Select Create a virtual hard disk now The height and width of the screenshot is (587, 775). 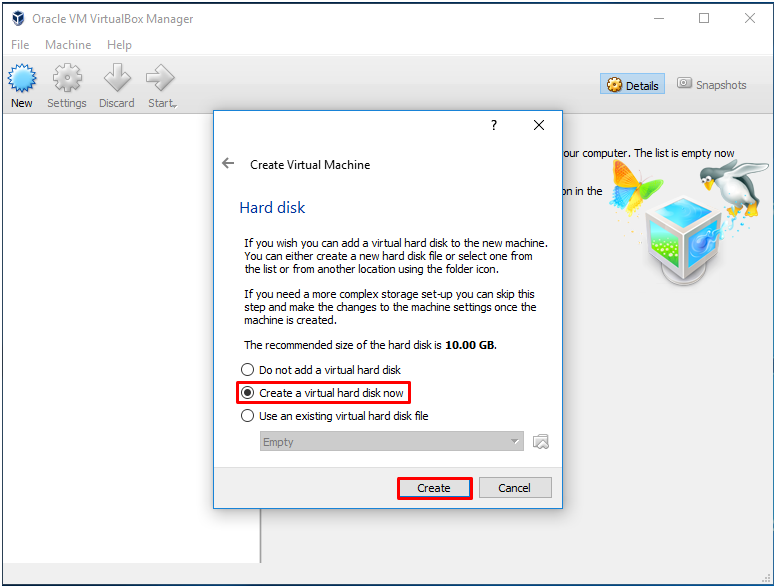[x=248, y=393]
